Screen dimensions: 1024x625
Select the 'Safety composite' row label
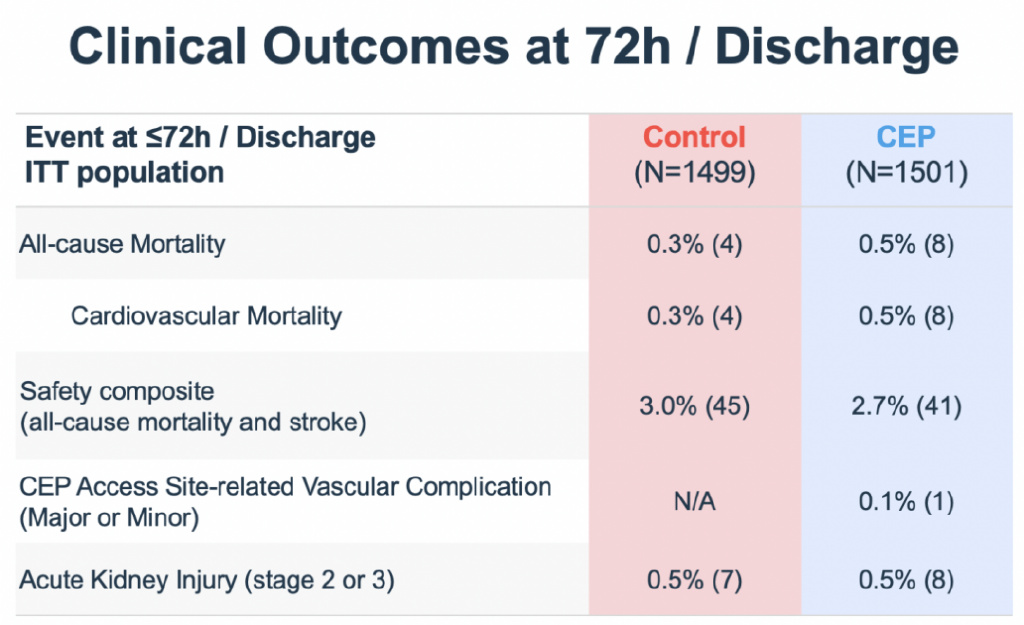pyautogui.click(x=117, y=390)
